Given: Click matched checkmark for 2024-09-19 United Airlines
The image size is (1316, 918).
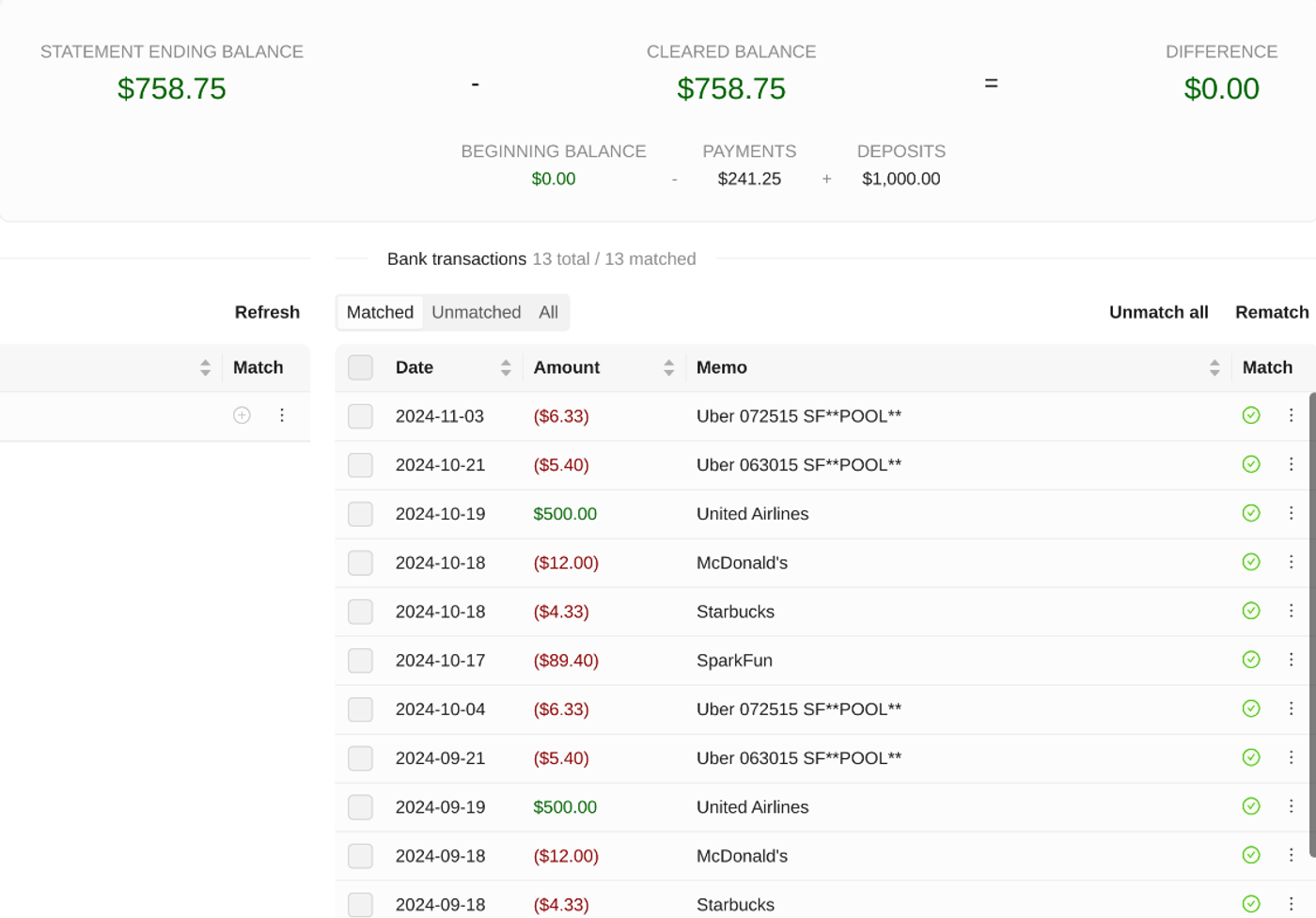Looking at the screenshot, I should tap(1251, 806).
